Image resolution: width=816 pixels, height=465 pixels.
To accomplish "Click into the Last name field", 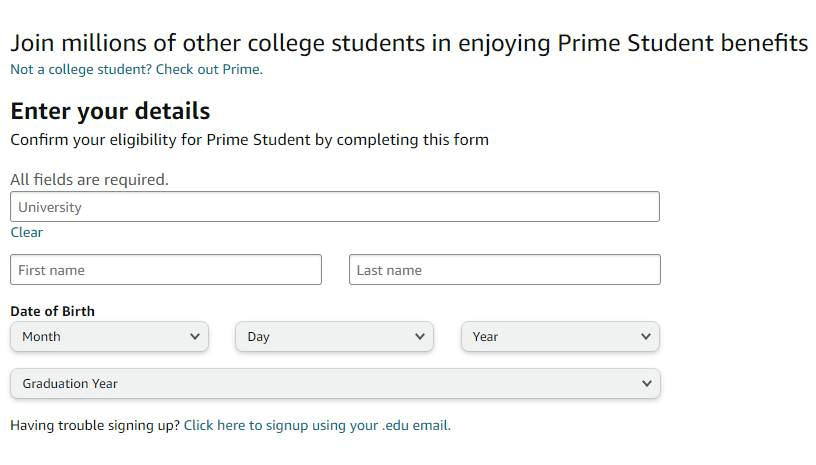I will click(504, 270).
